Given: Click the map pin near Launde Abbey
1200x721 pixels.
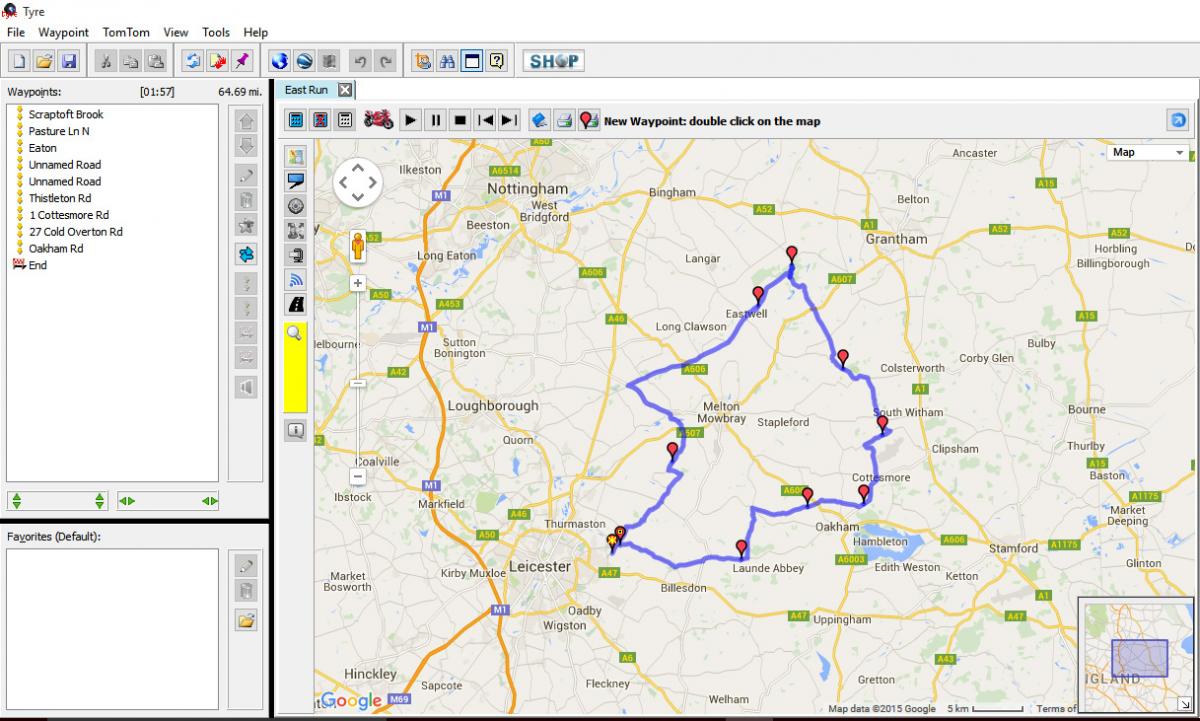Looking at the screenshot, I should tap(741, 548).
